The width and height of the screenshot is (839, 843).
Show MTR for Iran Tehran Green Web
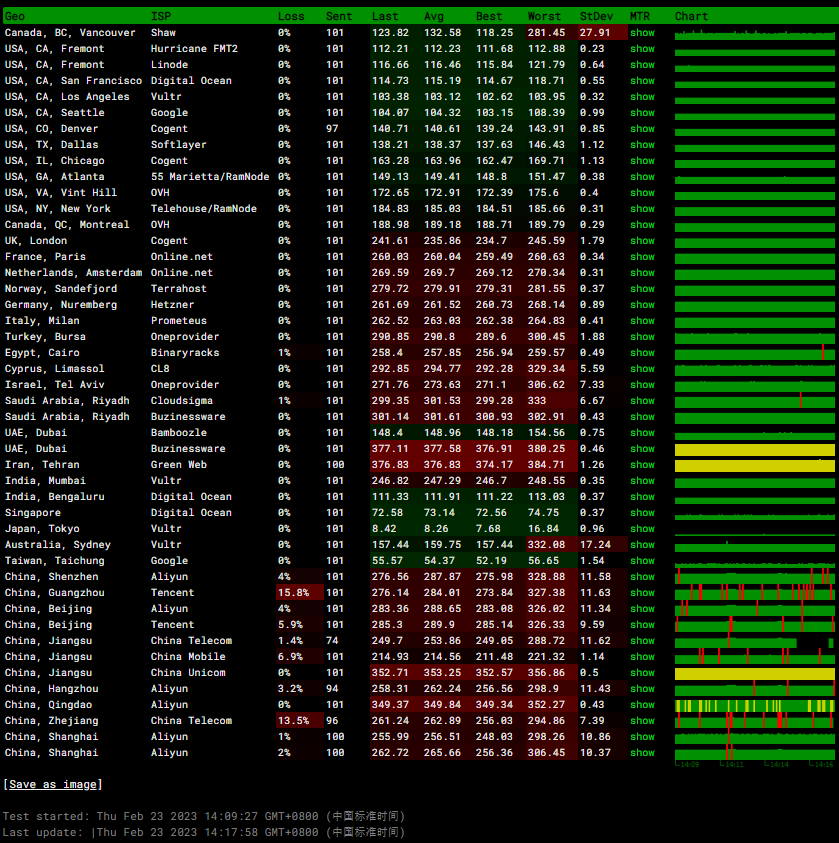click(x=642, y=465)
